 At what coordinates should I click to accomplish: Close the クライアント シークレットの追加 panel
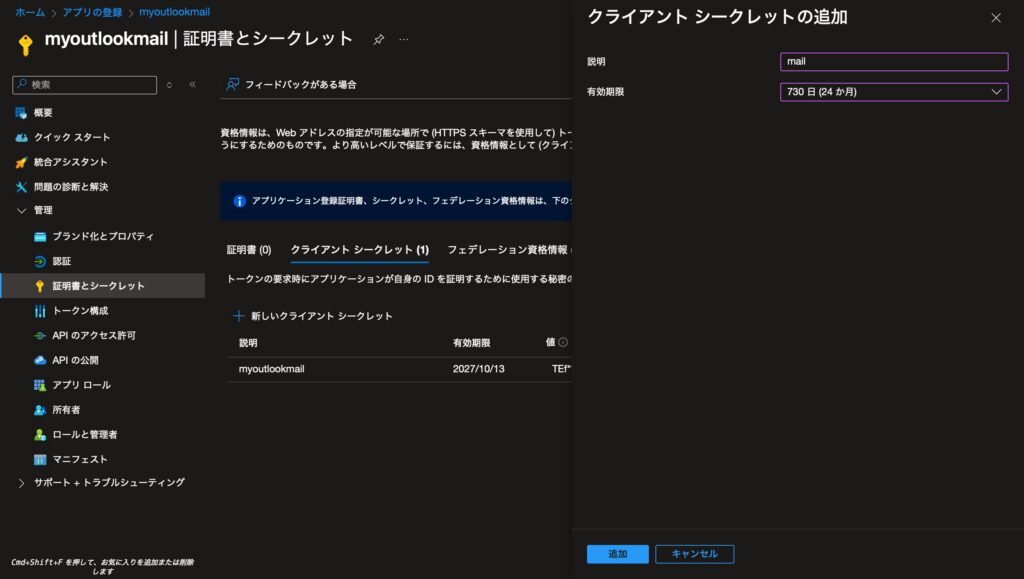(x=995, y=18)
